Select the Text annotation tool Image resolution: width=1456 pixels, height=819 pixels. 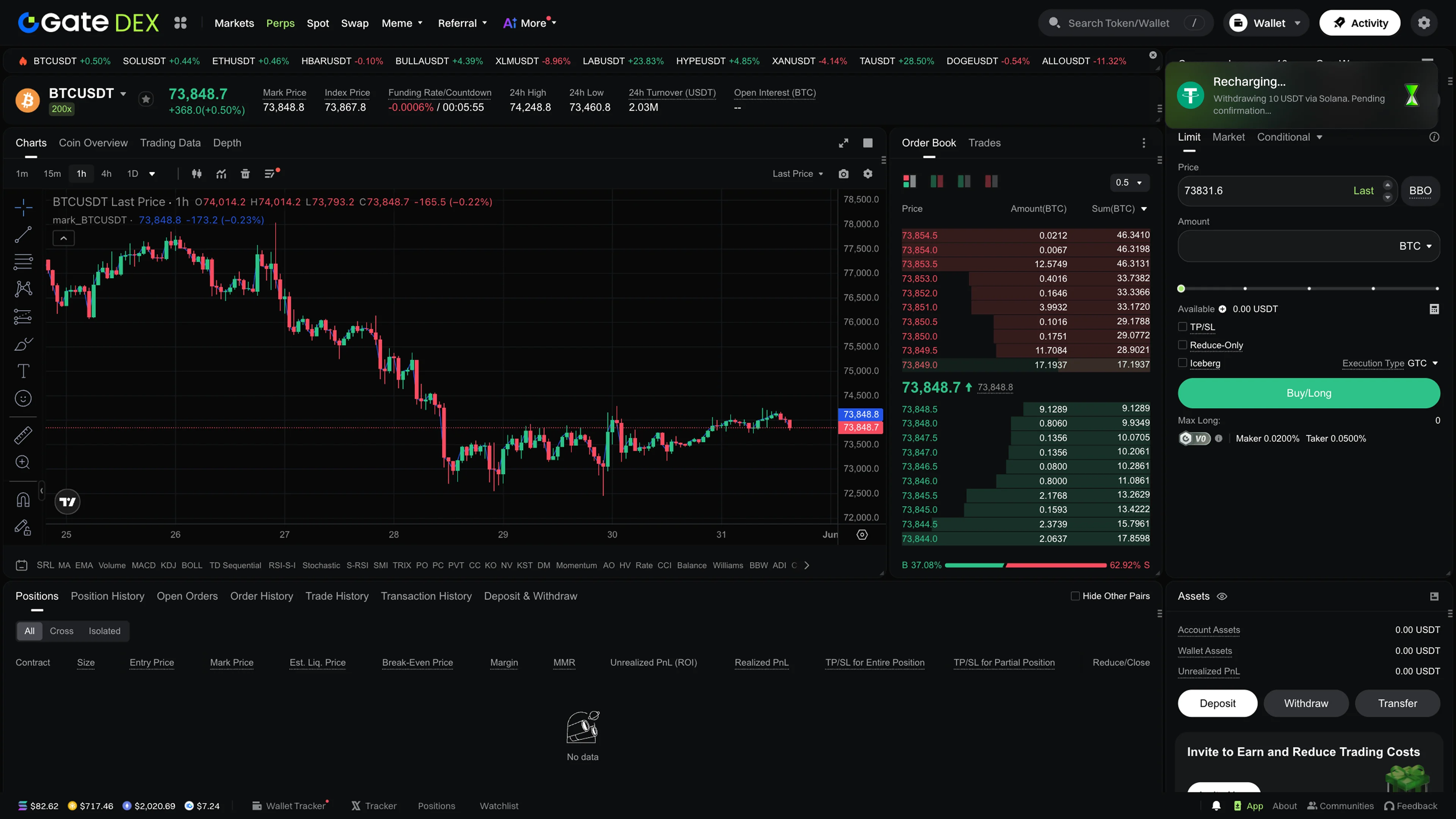(x=23, y=371)
